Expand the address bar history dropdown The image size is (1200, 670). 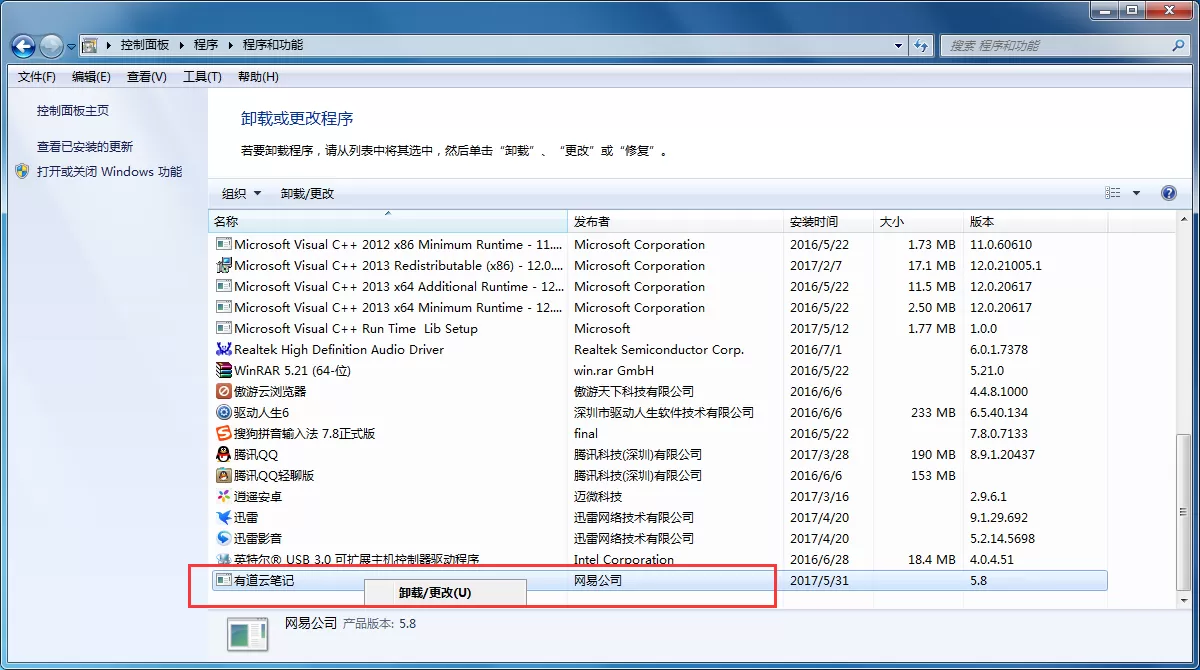pyautogui.click(x=899, y=45)
